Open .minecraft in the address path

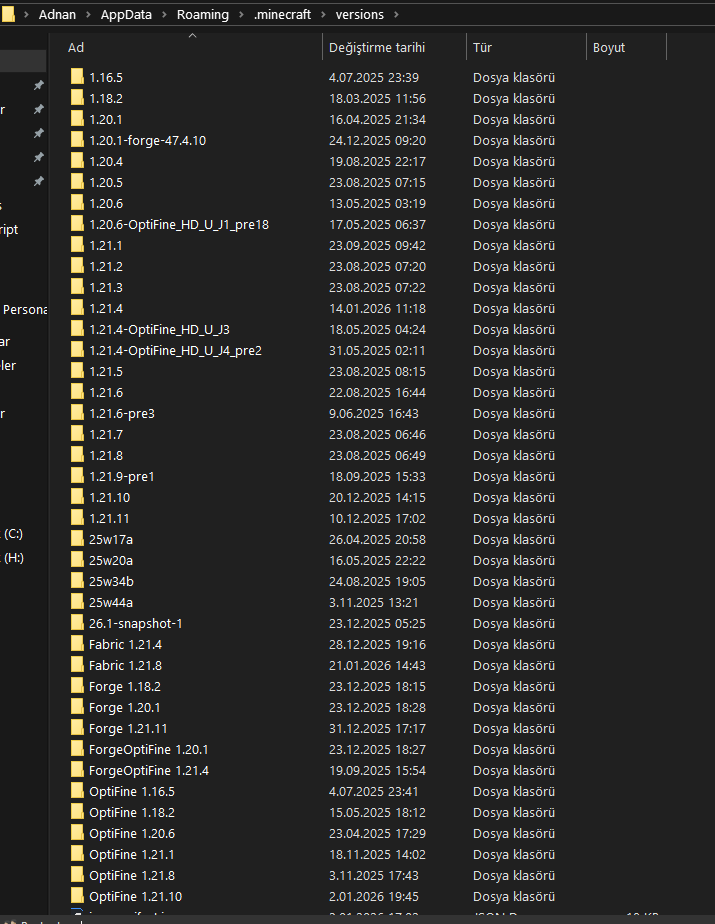click(282, 15)
